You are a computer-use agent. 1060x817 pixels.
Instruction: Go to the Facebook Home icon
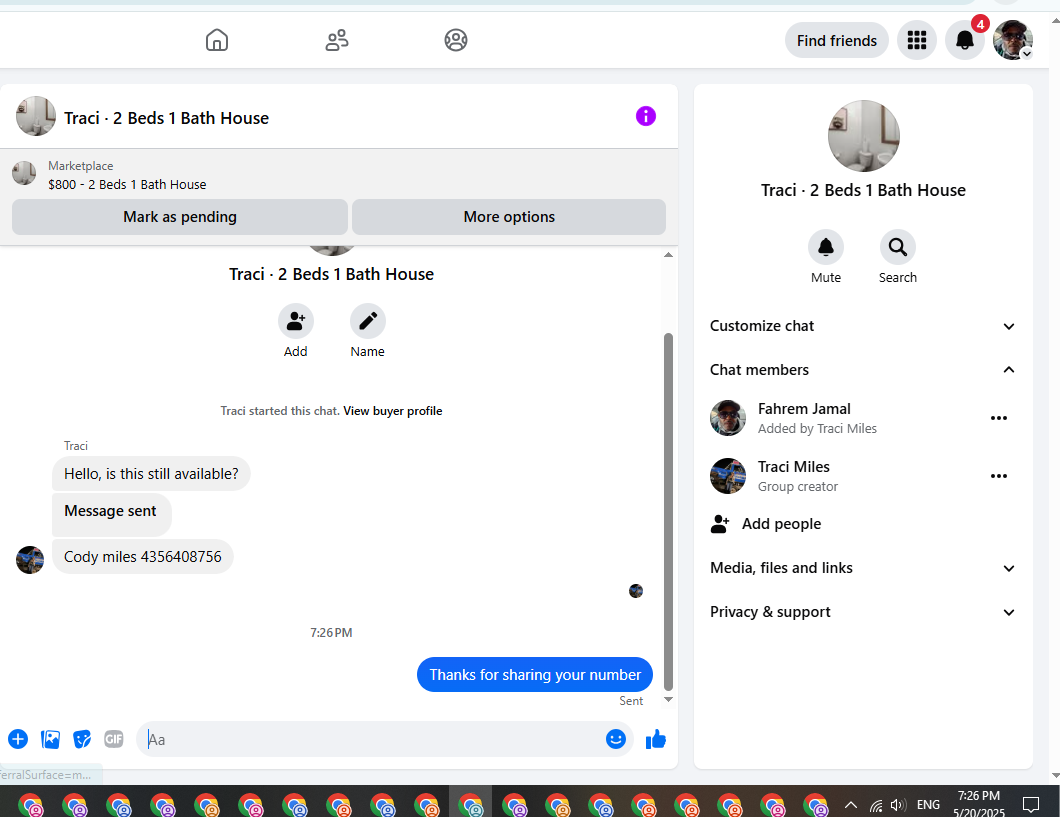tap(216, 40)
